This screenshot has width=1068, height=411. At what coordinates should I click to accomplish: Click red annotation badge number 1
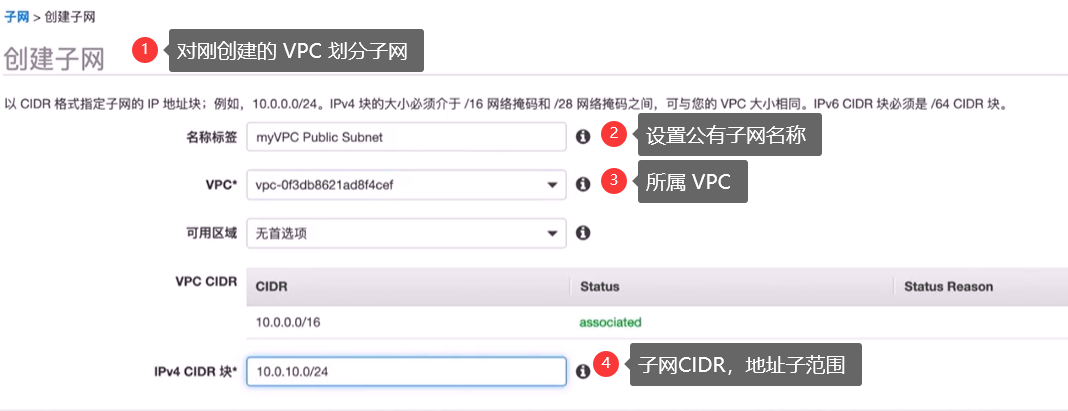click(145, 50)
